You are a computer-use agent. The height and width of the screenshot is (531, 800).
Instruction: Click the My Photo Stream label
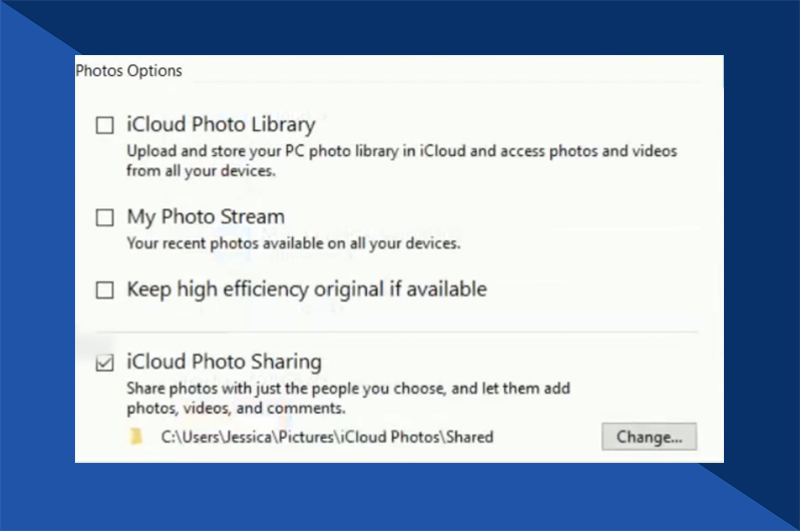tap(206, 217)
